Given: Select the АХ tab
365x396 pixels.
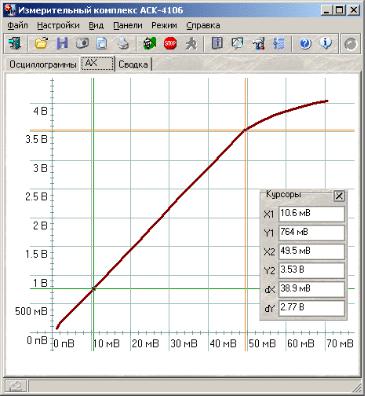Looking at the screenshot, I should click(97, 63).
